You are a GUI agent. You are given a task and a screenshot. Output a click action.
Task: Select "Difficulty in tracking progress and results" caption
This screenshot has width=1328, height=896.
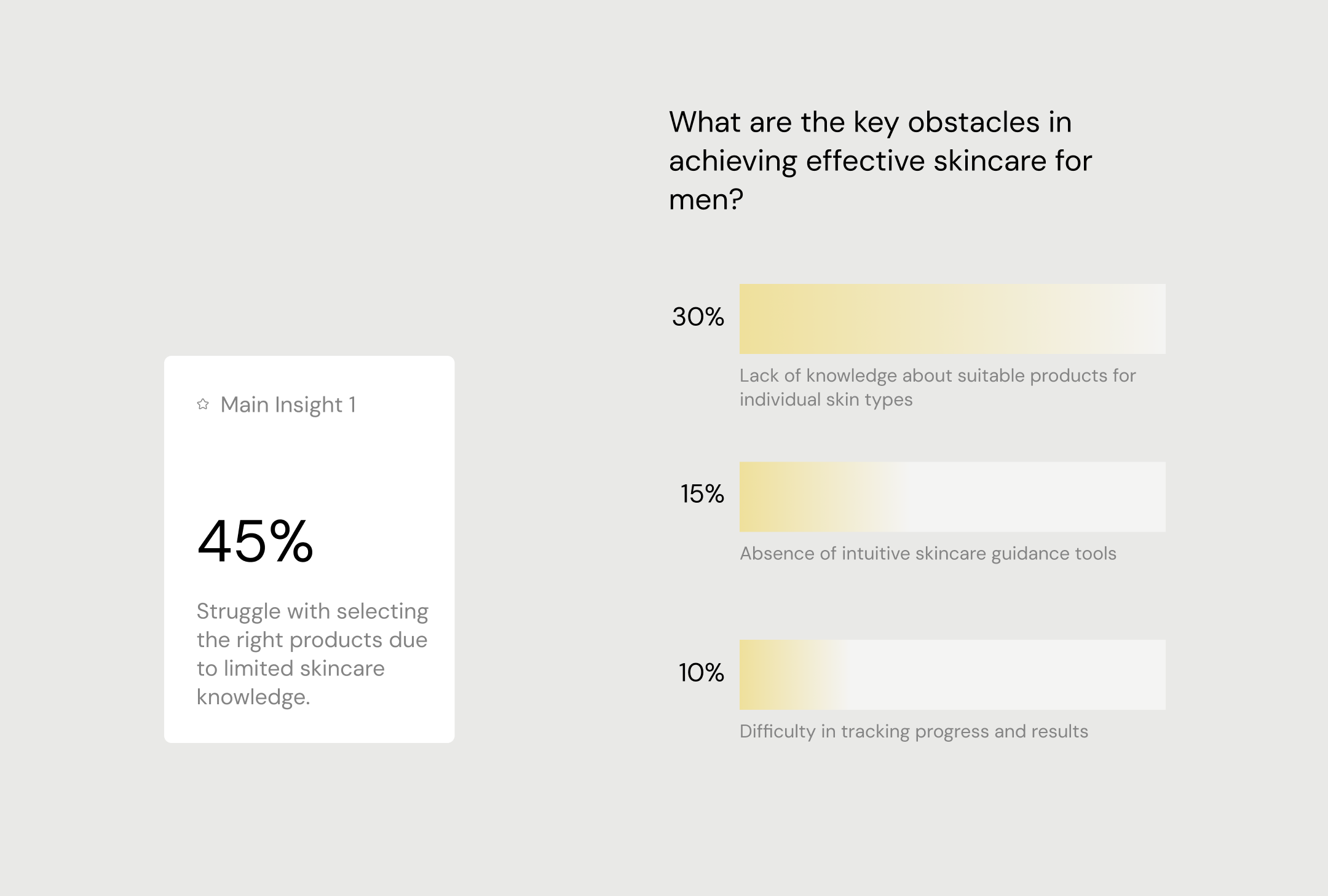[x=914, y=731]
